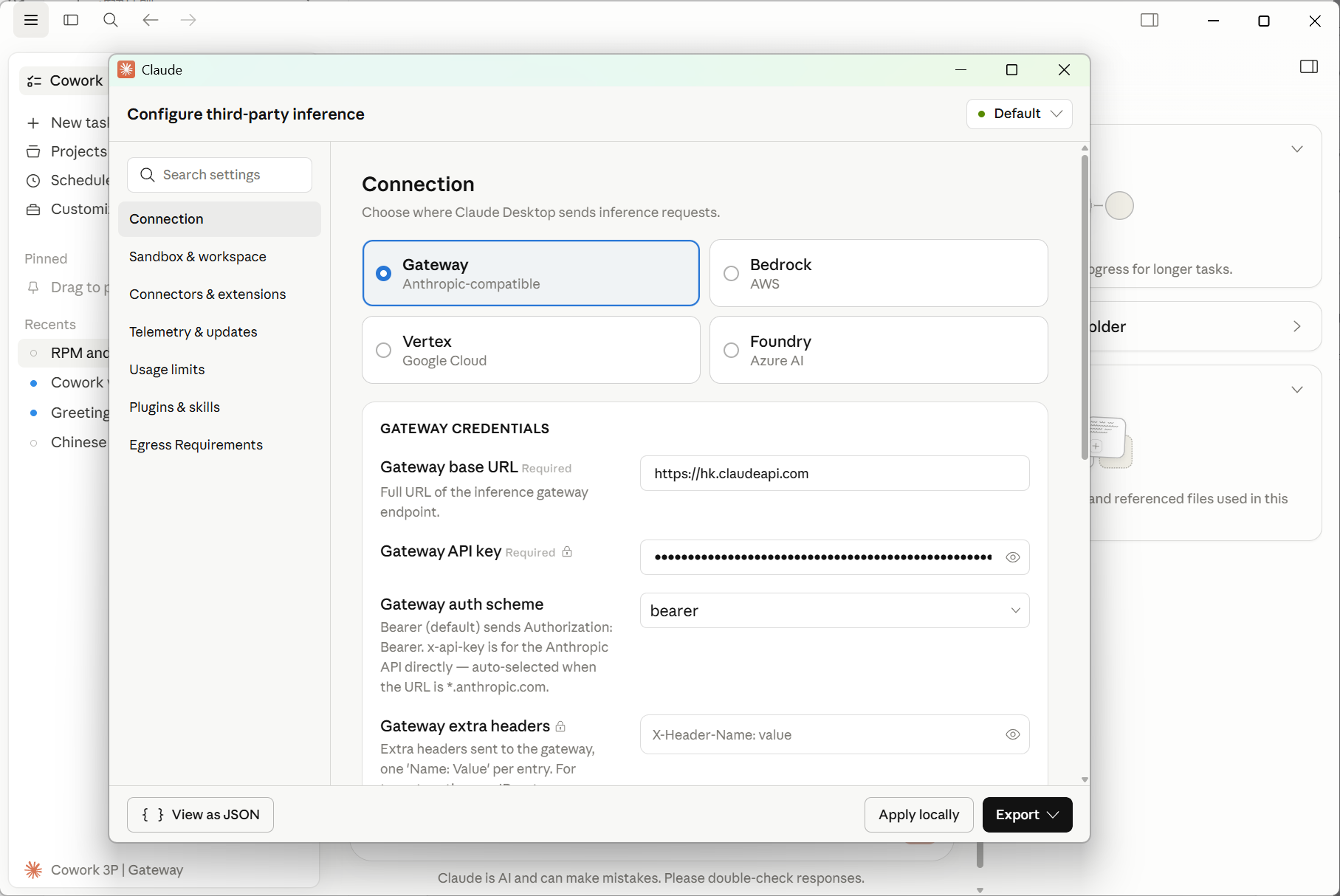Open the Cowork 3P | Gateway account entry
1340x896 pixels.
pyautogui.click(x=103, y=869)
